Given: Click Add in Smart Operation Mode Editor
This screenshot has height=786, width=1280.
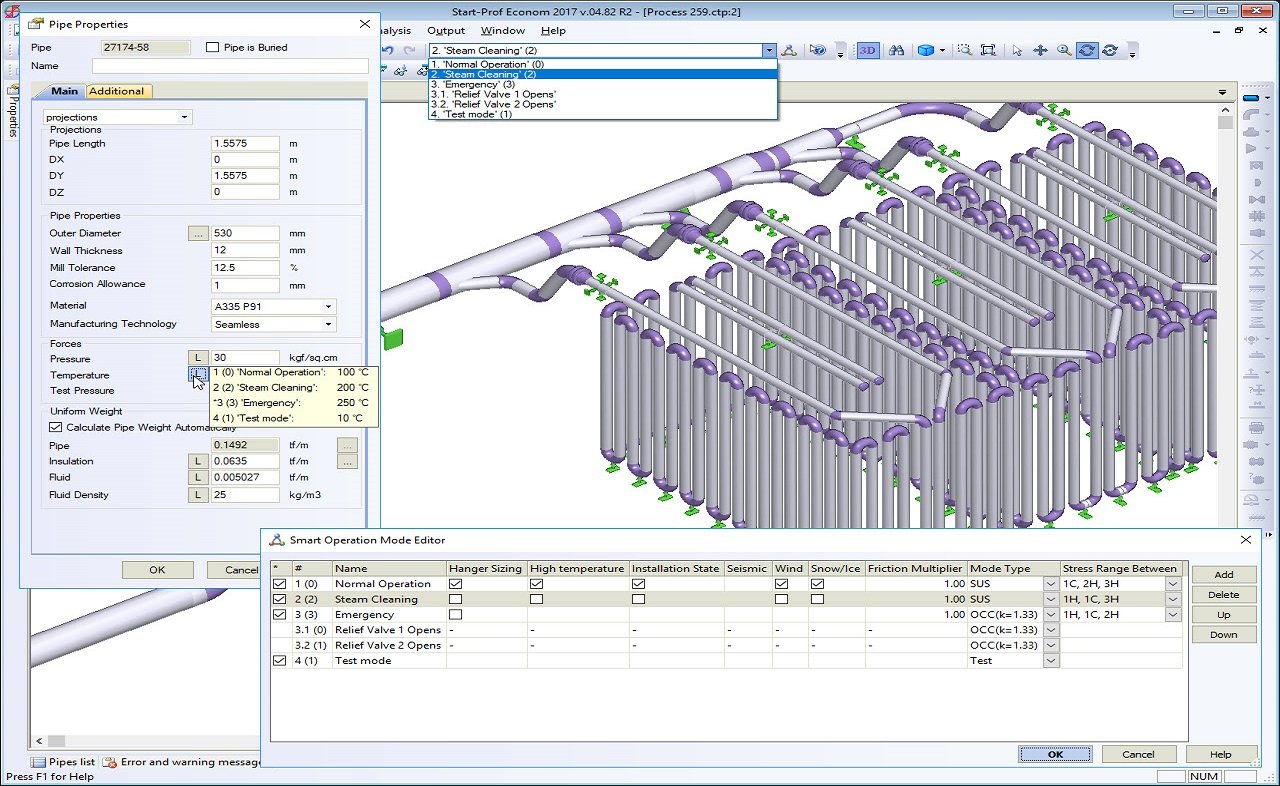Looking at the screenshot, I should coord(1223,575).
